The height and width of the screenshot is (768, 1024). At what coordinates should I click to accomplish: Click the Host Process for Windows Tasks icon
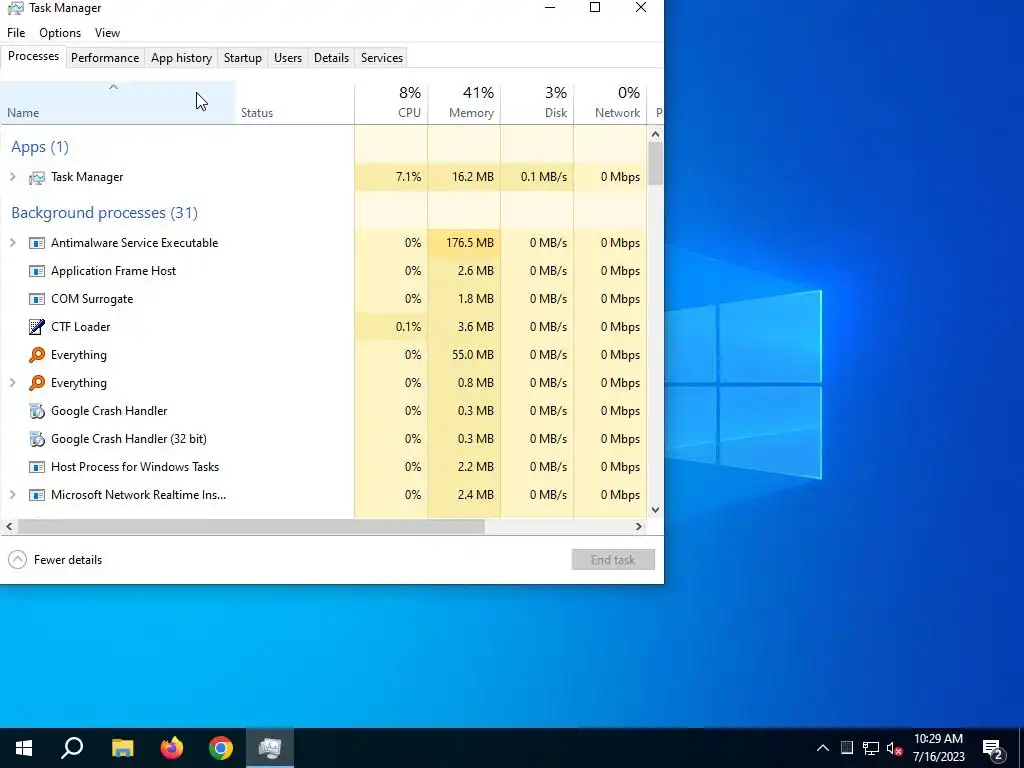[x=37, y=467]
